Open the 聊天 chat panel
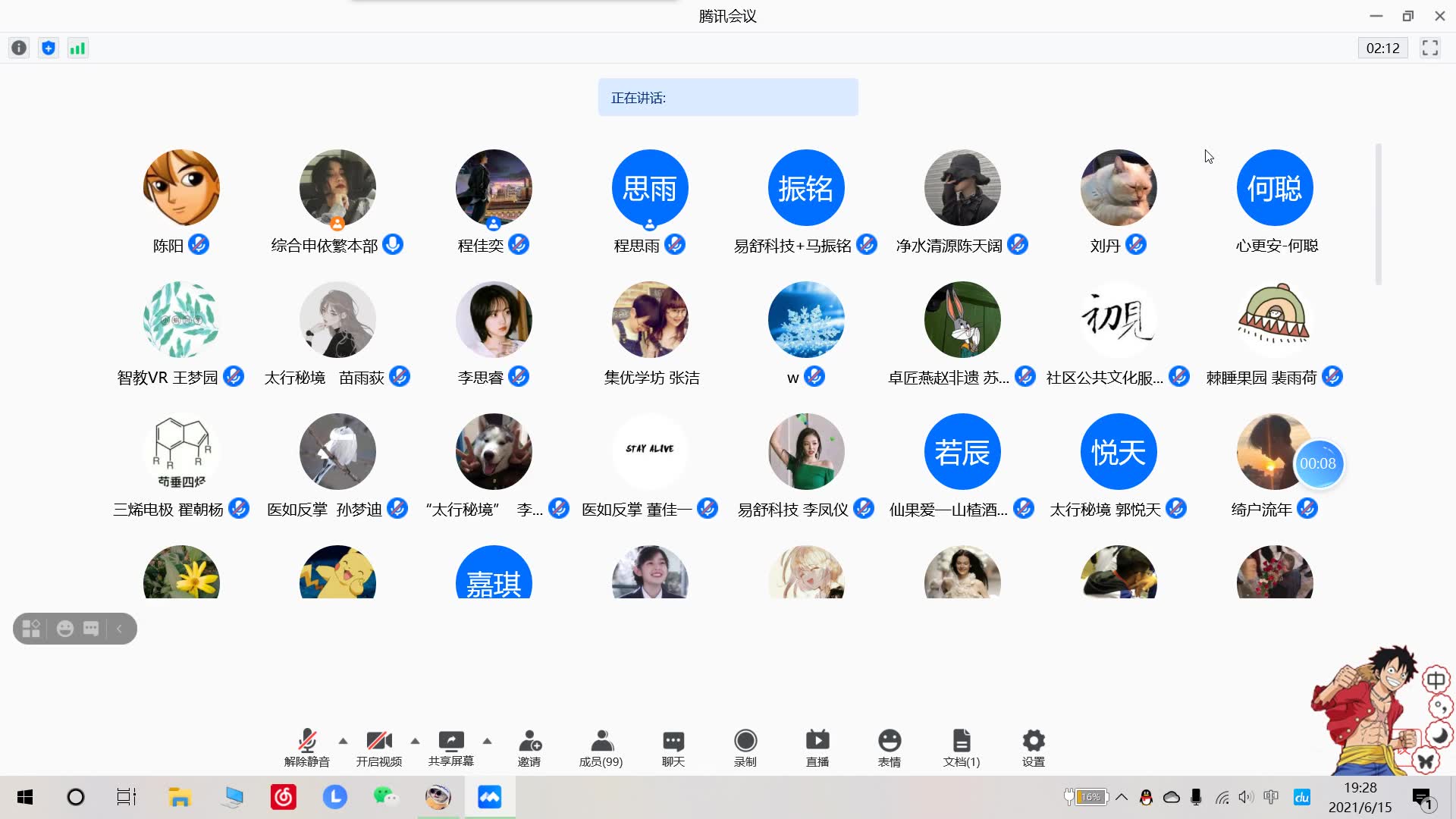 673,748
